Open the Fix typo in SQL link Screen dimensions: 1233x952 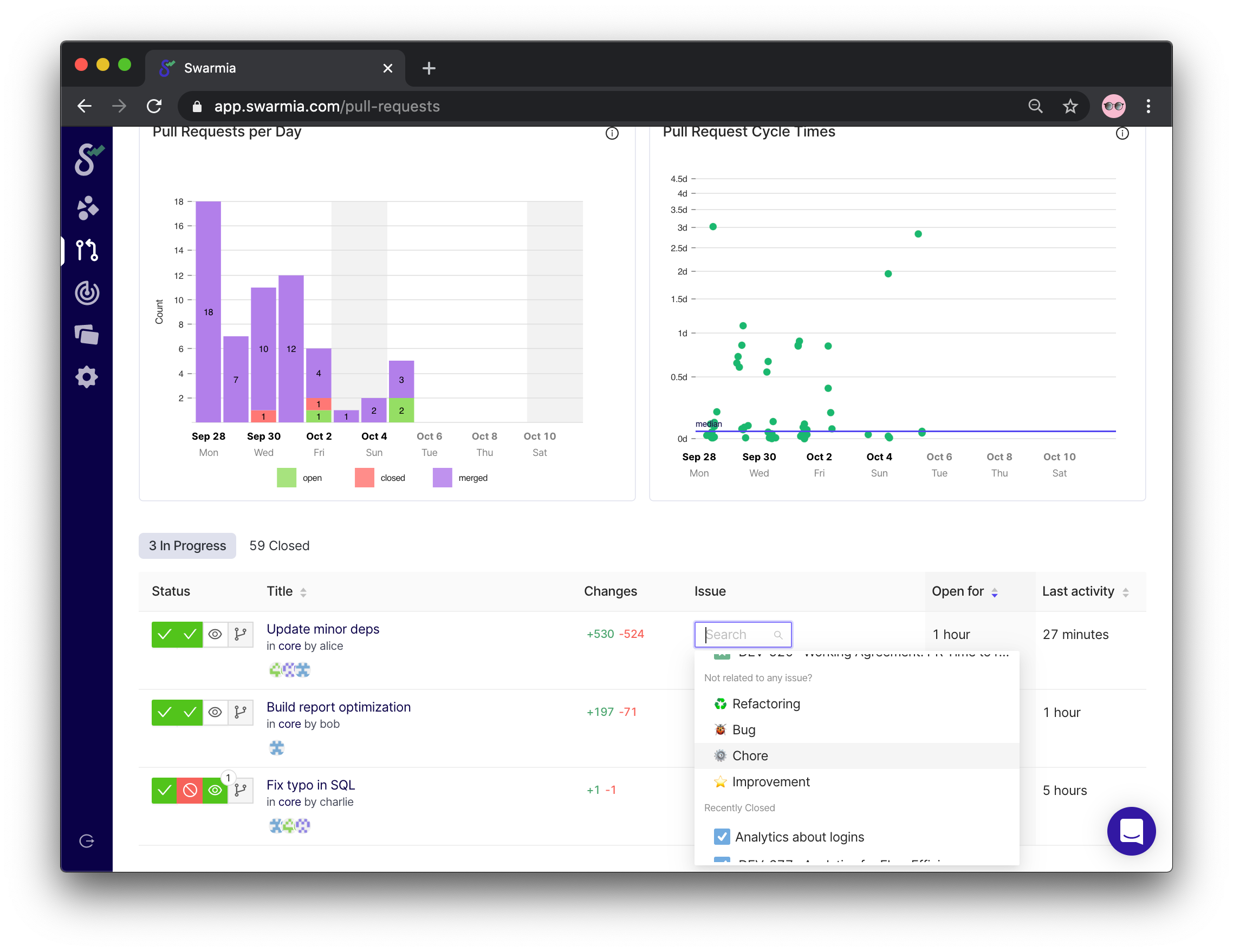click(310, 785)
